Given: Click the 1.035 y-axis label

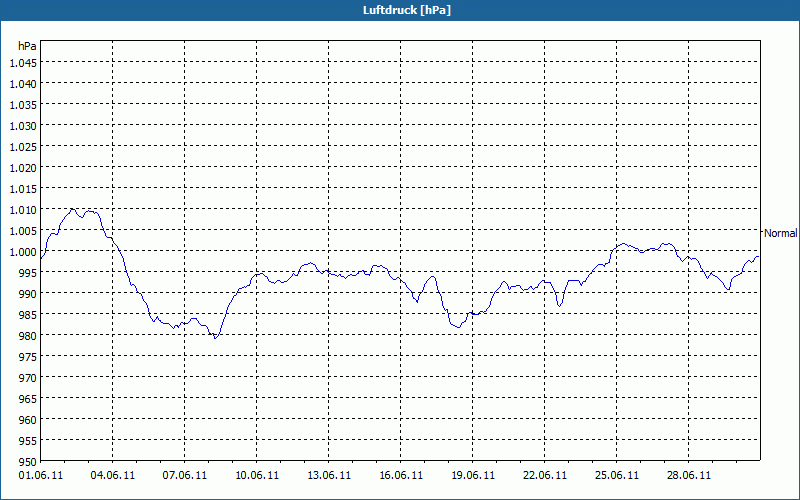Looking at the screenshot, I should pos(23,105).
